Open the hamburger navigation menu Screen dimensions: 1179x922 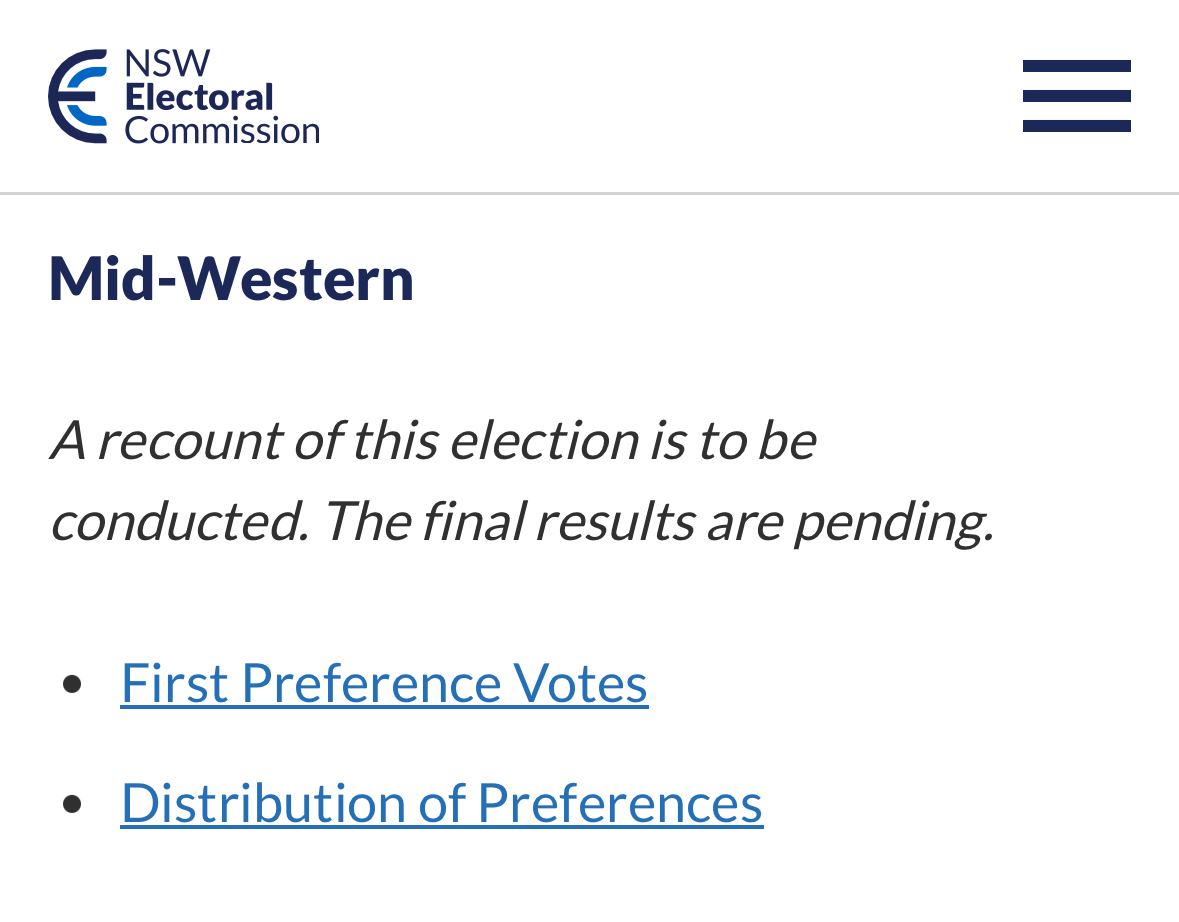tap(1076, 96)
